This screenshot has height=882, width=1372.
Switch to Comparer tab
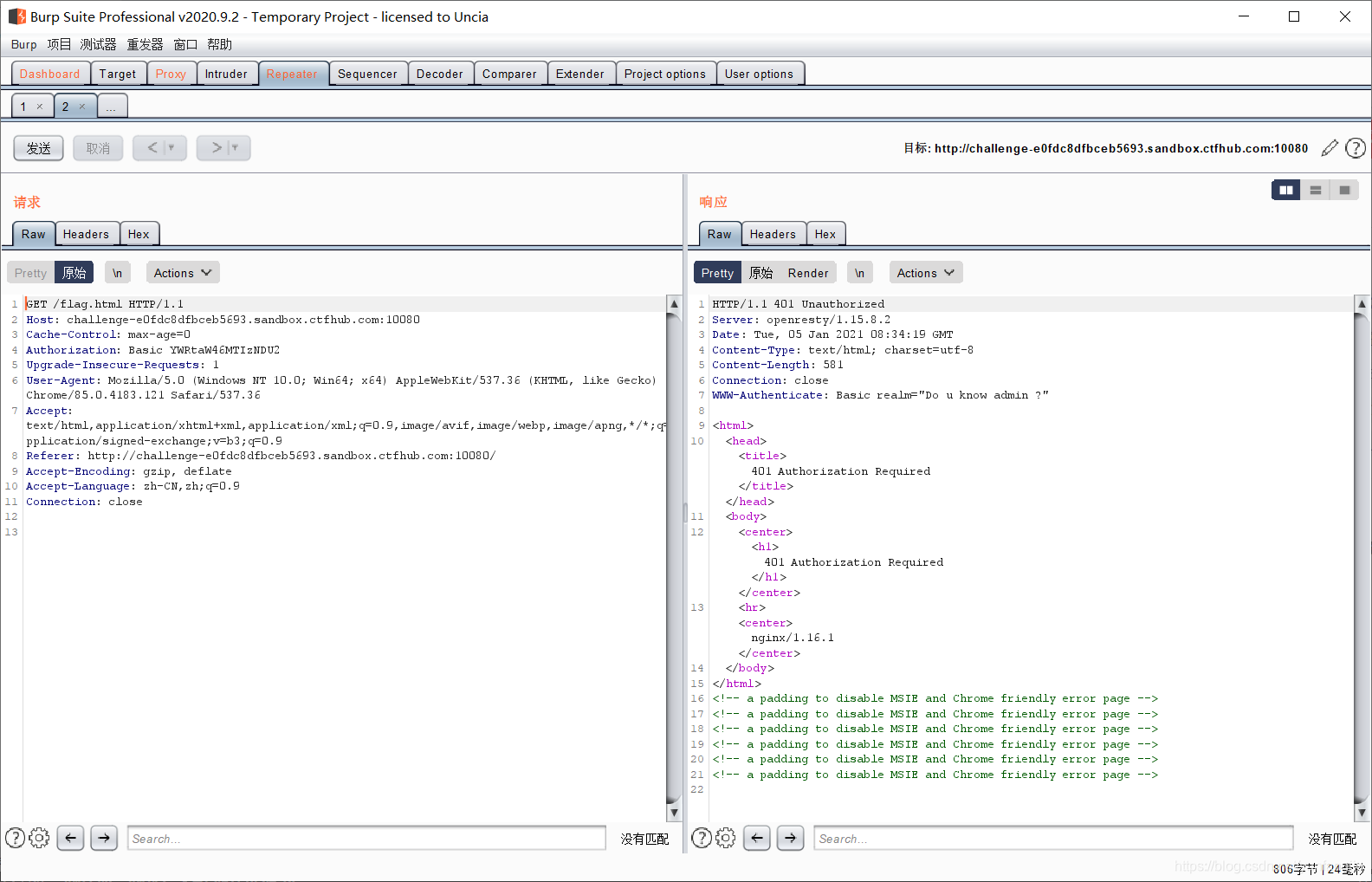509,74
